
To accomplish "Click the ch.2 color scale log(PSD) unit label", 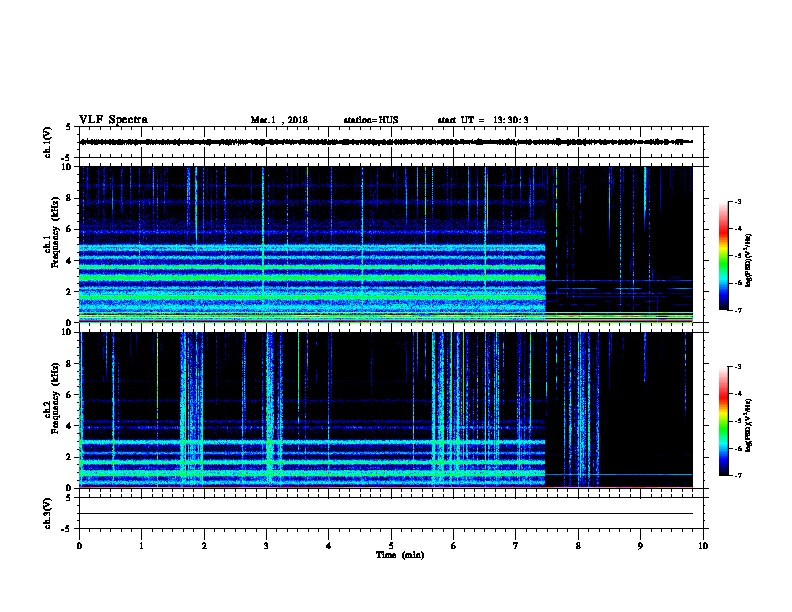I will click(749, 426).
